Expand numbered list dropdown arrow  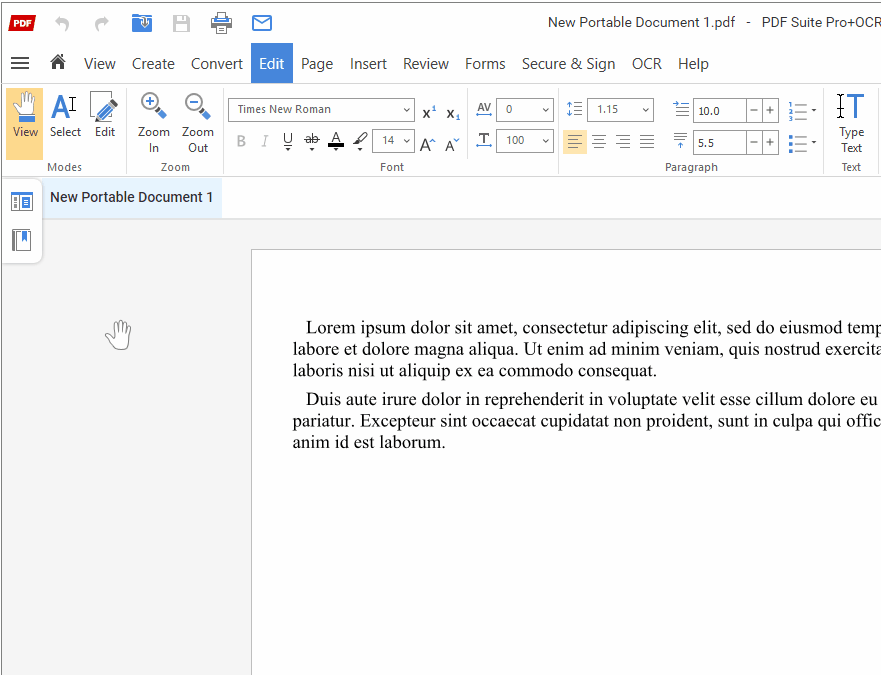(x=814, y=110)
